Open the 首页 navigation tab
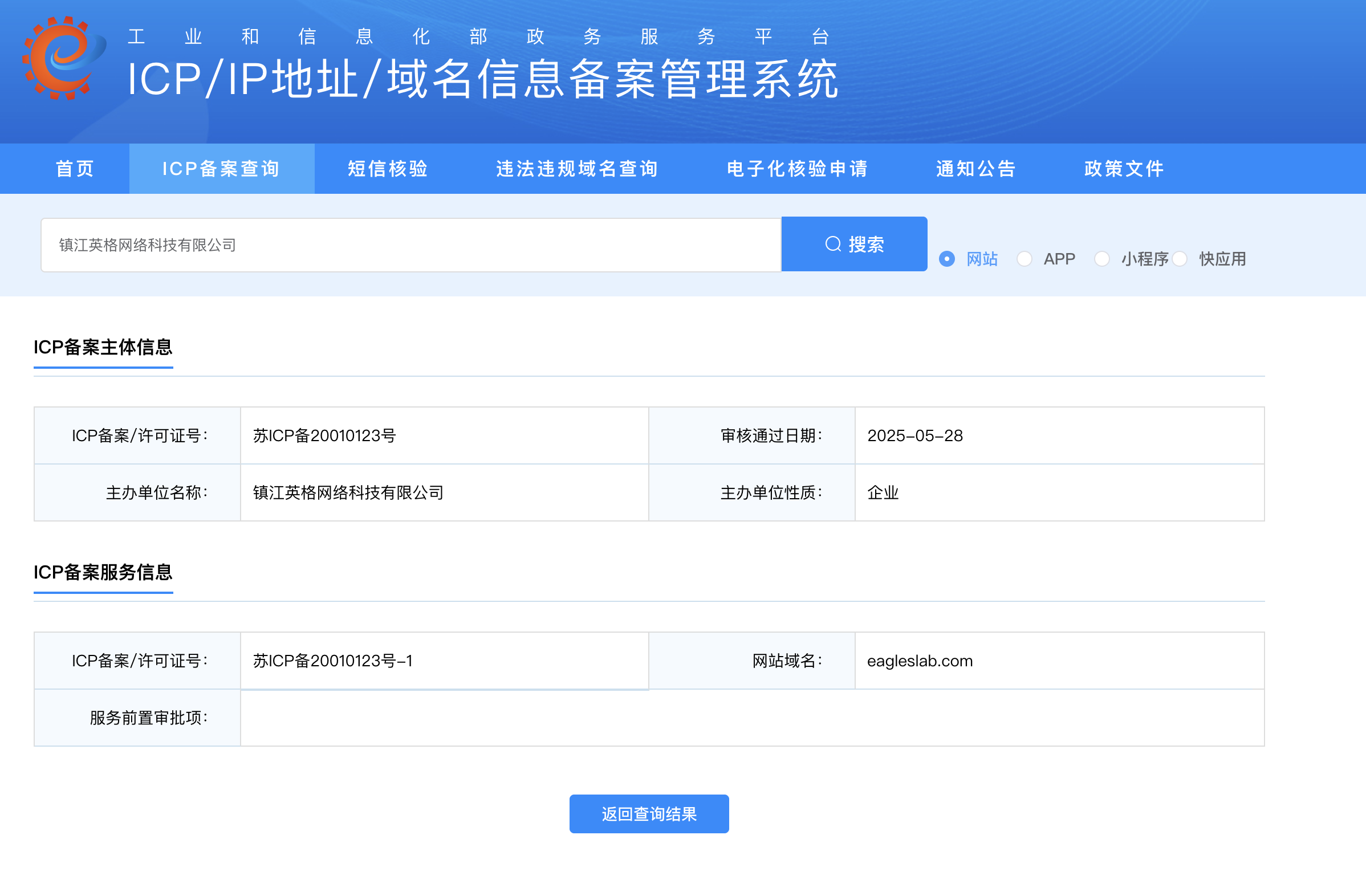Viewport: 1366px width, 896px height. (x=75, y=169)
